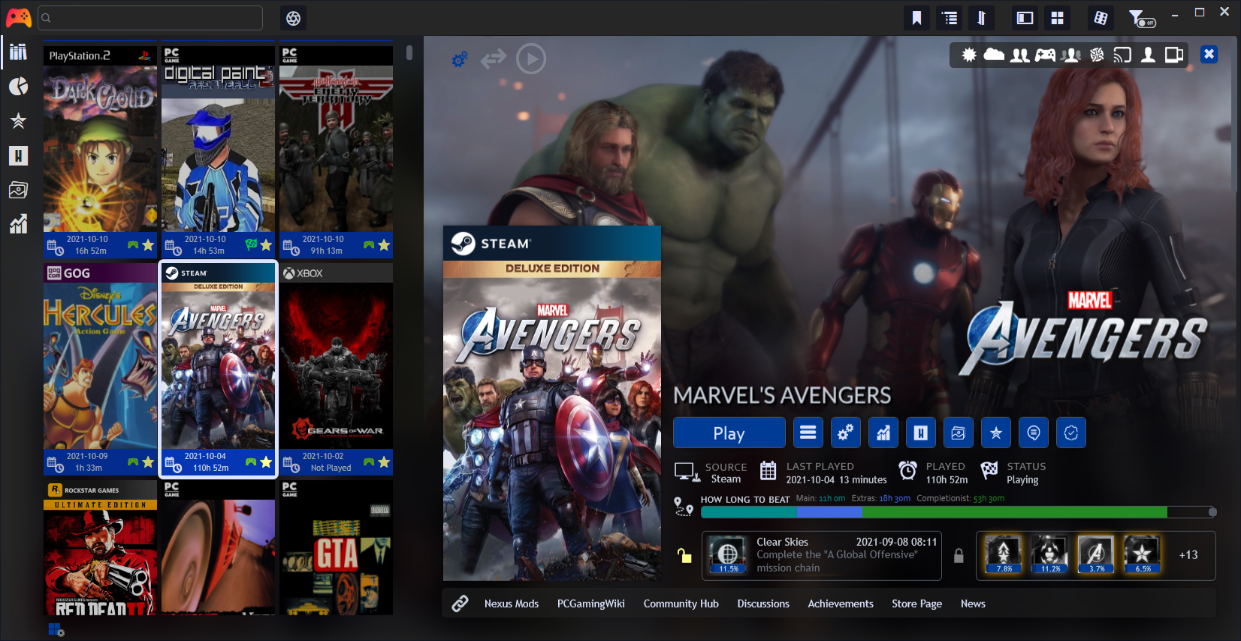
Task: Click the swap arrows icon above the cover
Action: pyautogui.click(x=493, y=60)
